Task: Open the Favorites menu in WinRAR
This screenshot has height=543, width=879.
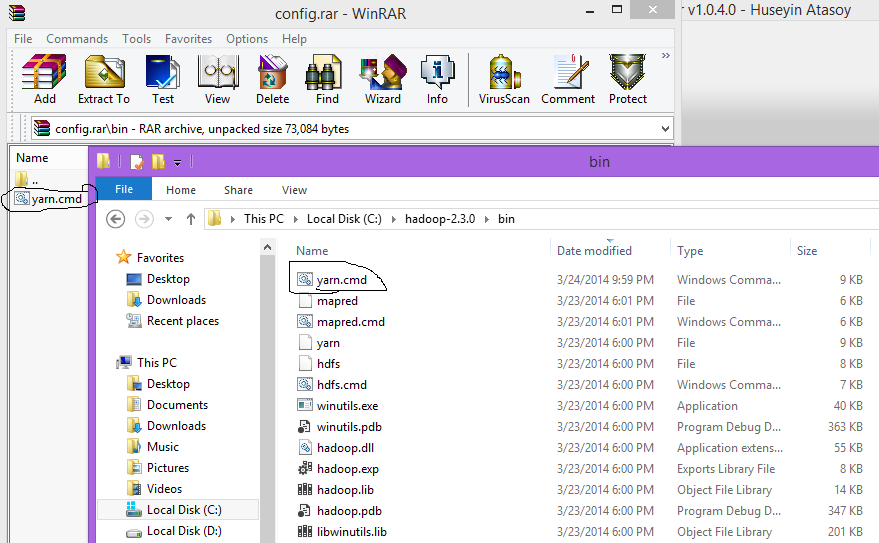Action: 188,39
